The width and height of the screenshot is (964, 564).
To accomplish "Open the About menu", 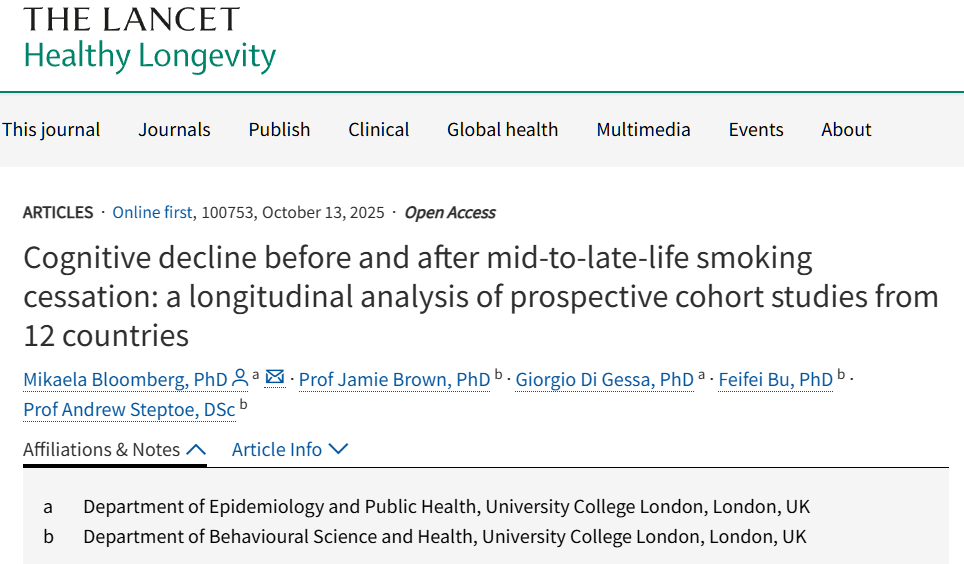I will pyautogui.click(x=846, y=130).
